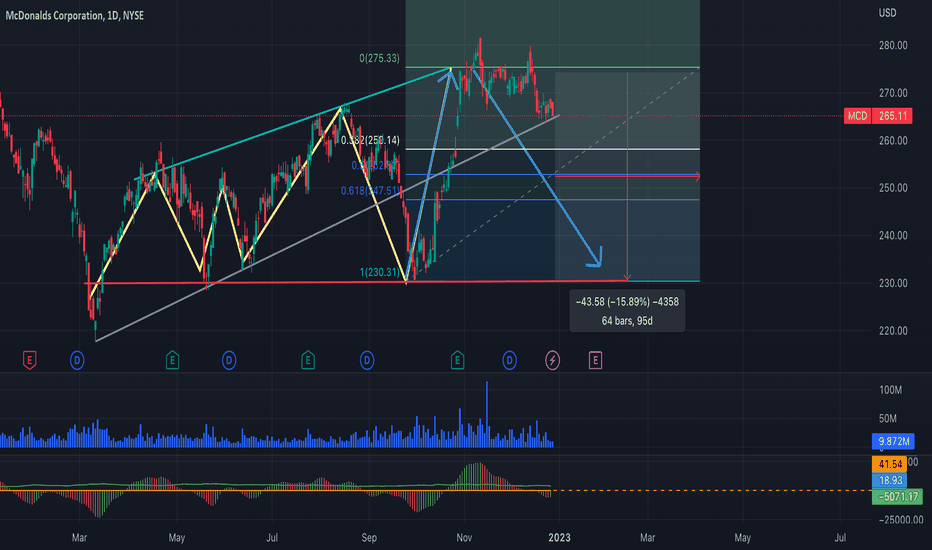Click the 2023 label on the time axis
The image size is (932, 550).
click(559, 538)
